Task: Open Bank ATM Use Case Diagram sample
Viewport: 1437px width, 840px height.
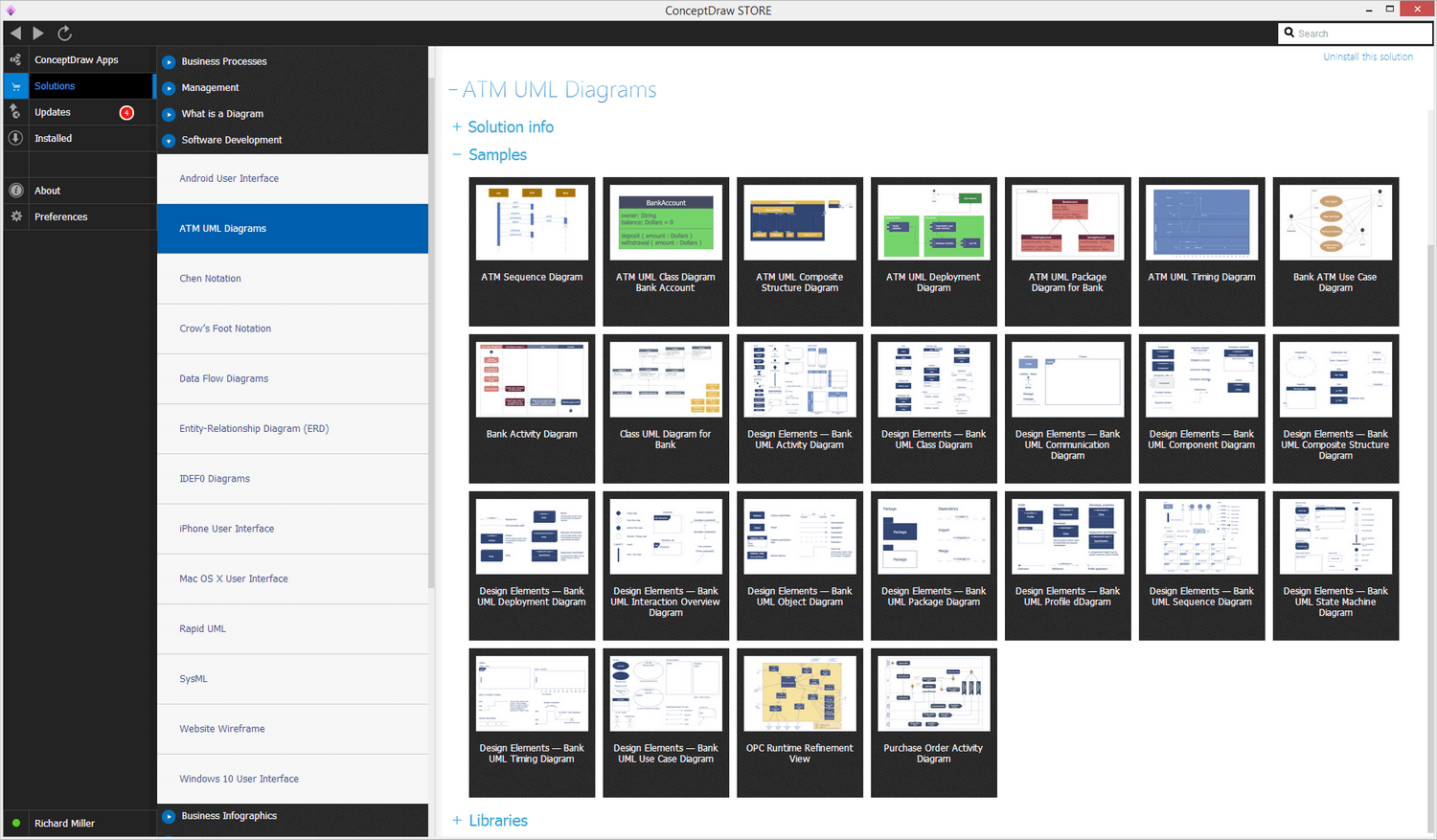Action: (1336, 252)
